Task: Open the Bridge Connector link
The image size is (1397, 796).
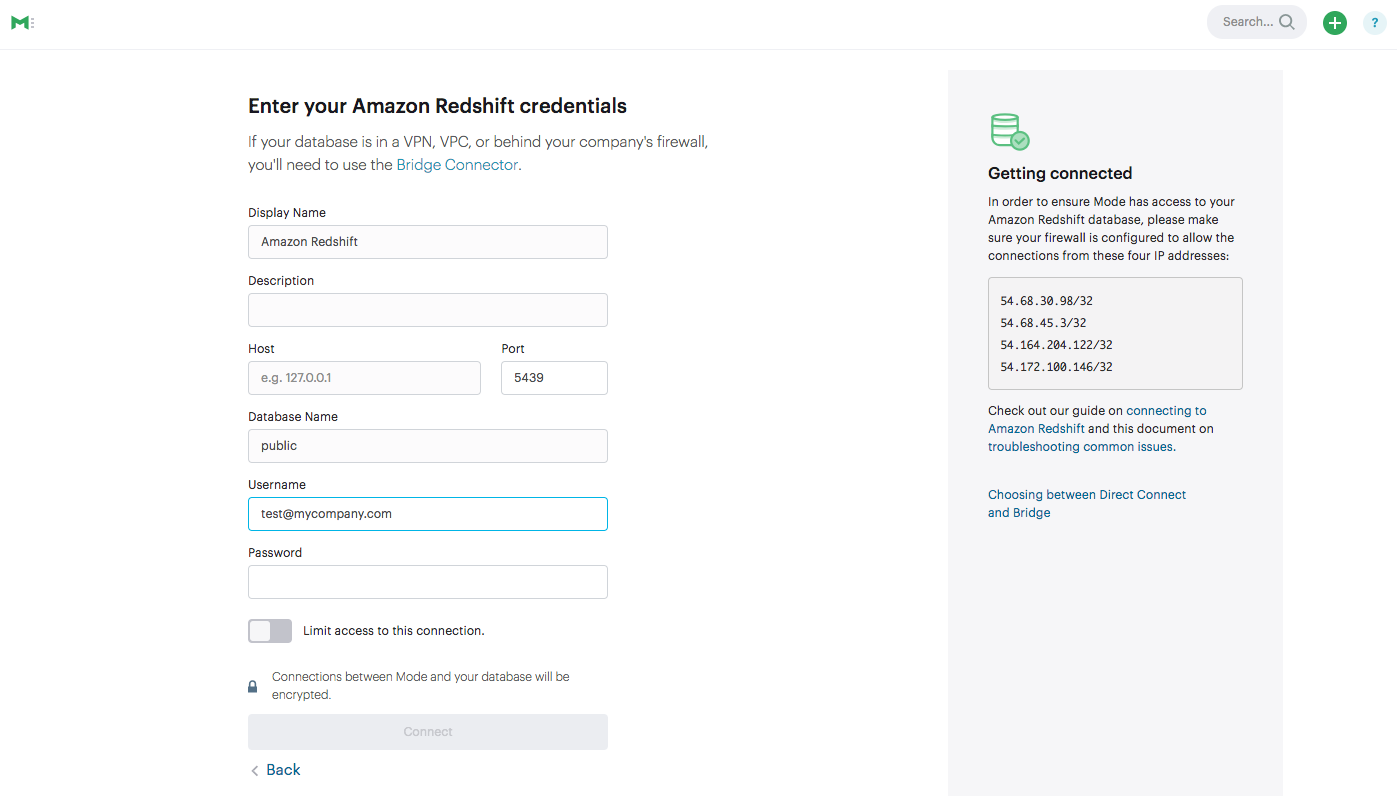Action: point(457,165)
